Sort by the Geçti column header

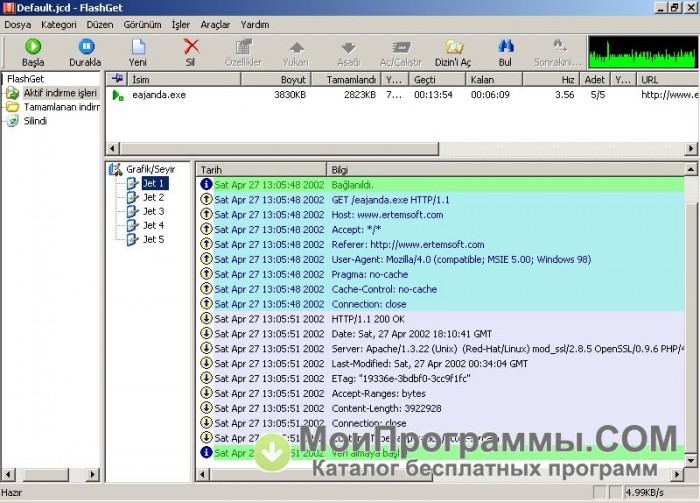pos(438,79)
